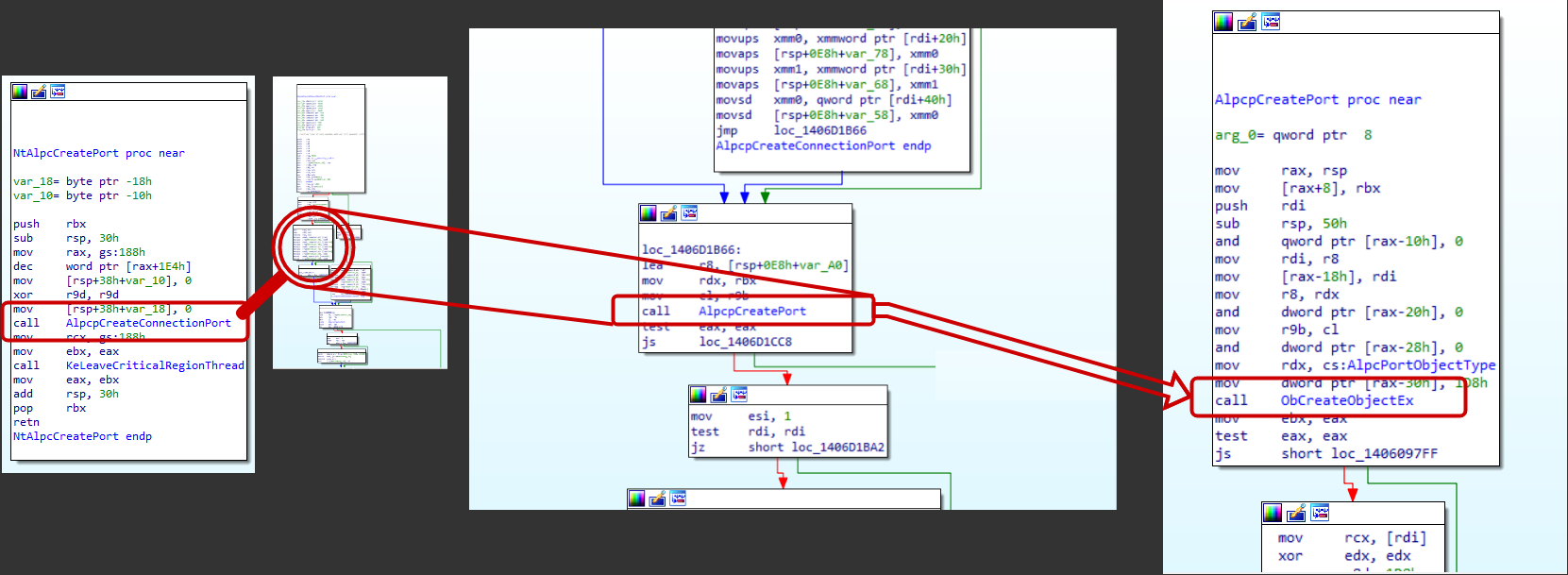The image size is (1568, 575).
Task: Follow the 'call AlpcpCreatePort' target in the center graph
Action: pos(752,311)
